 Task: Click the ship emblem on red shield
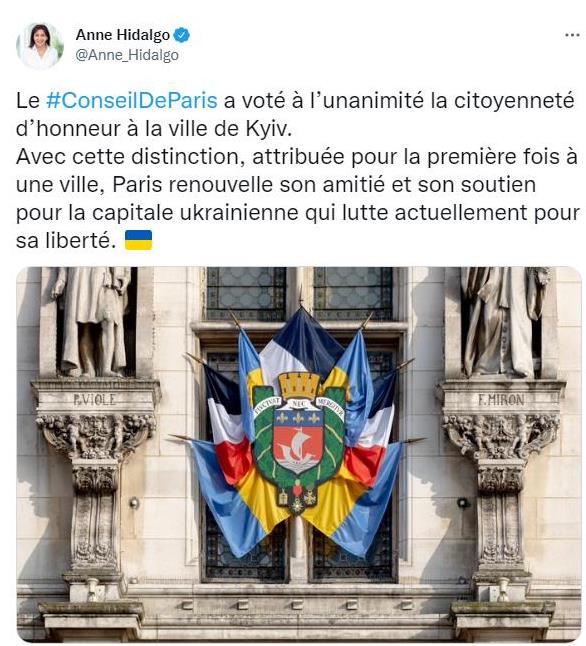tap(298, 448)
